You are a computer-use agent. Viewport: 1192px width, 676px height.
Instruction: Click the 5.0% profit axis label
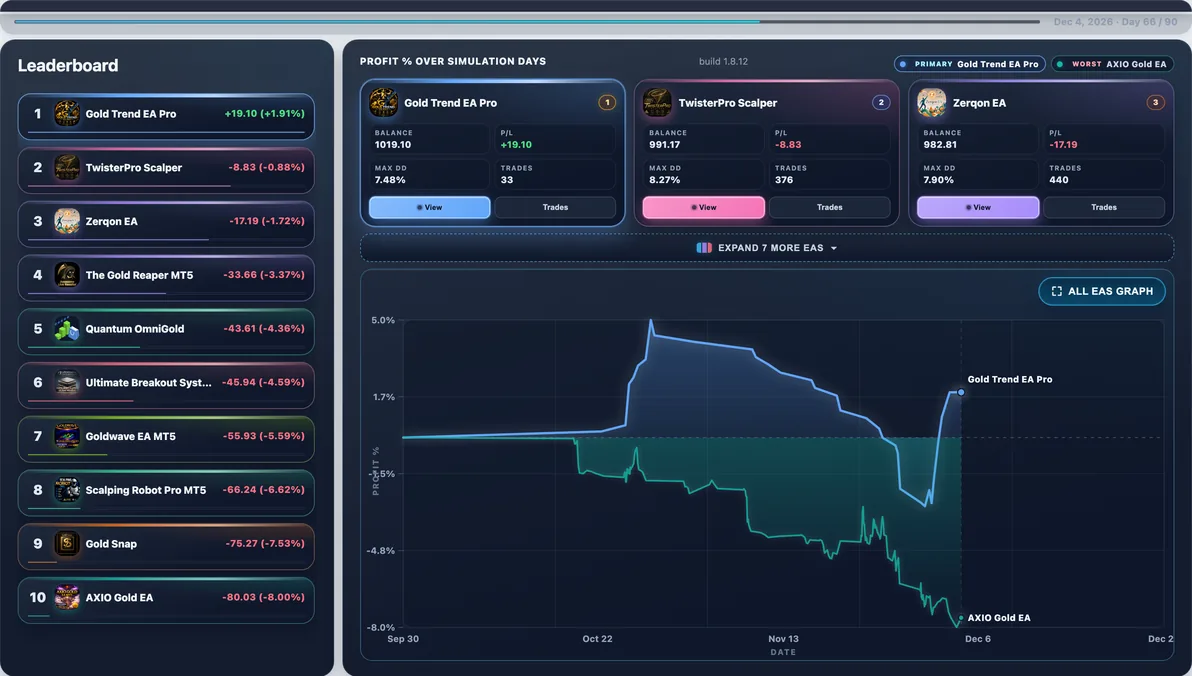(382, 320)
